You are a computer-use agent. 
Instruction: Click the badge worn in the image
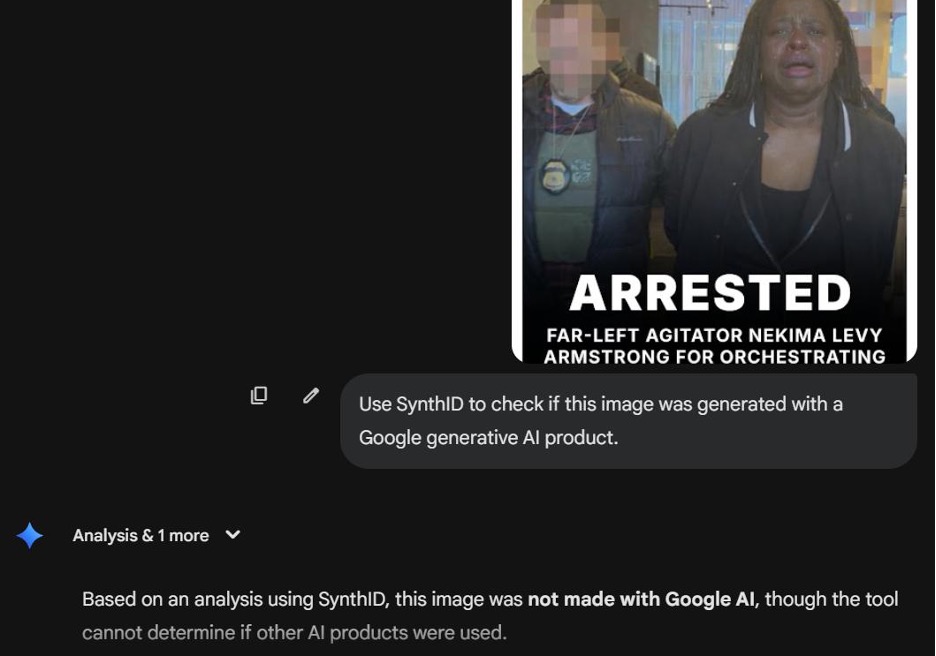[x=554, y=177]
